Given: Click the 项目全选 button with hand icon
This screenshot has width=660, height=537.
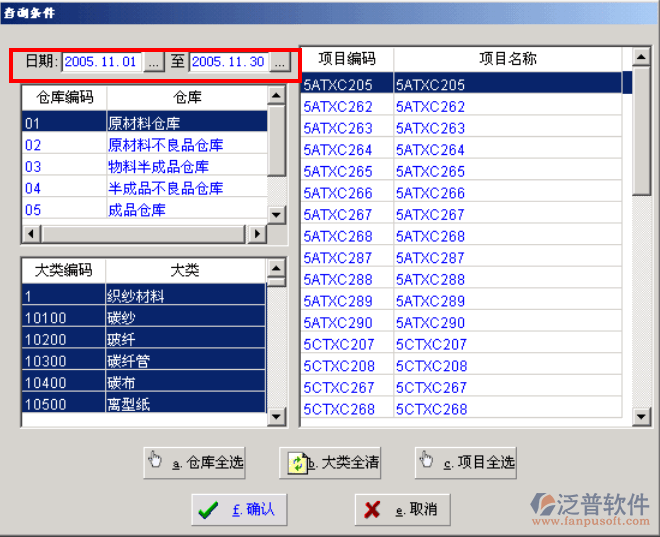Looking at the screenshot, I should click(466, 463).
